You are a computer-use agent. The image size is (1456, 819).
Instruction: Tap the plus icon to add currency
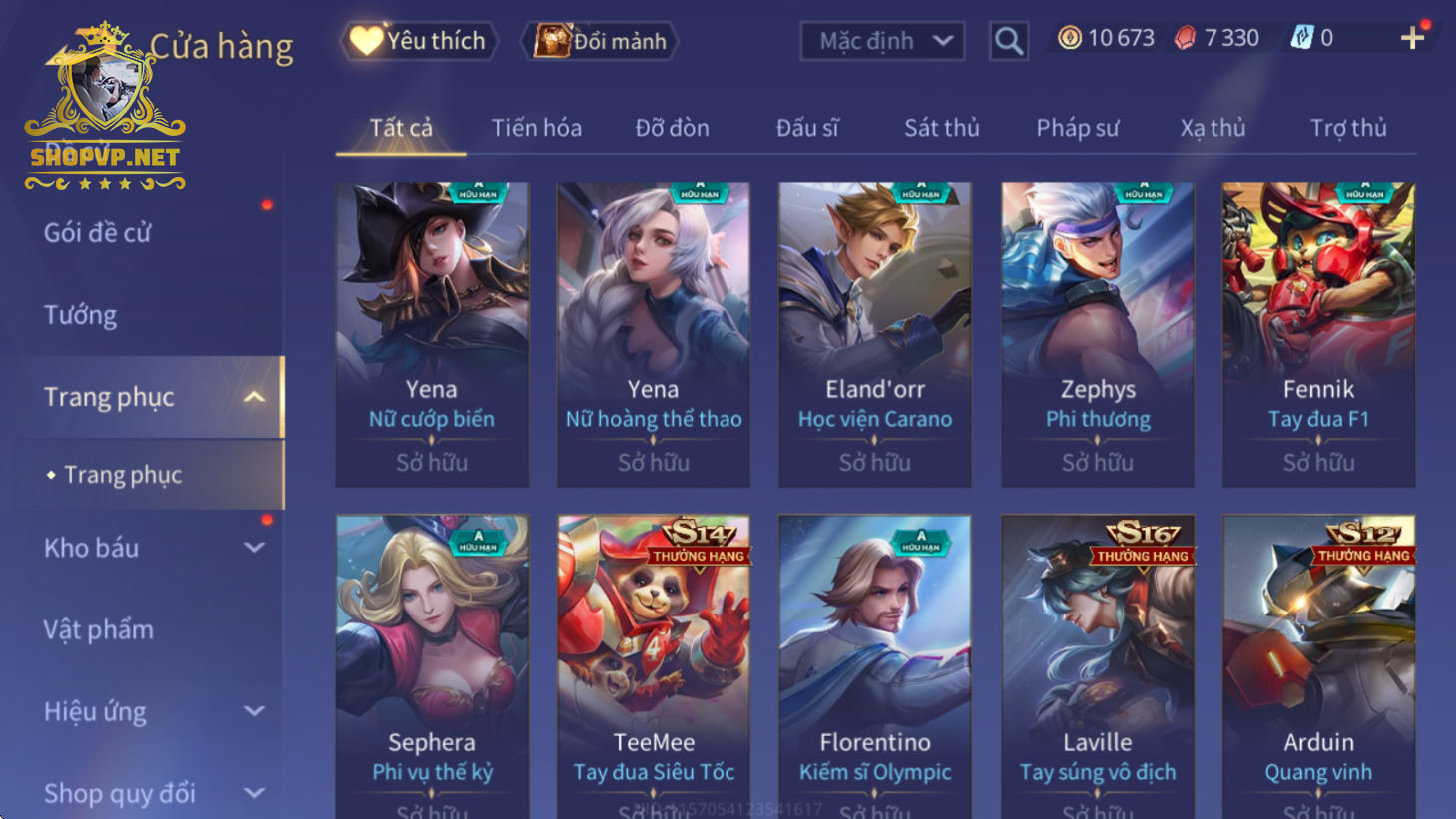[1412, 38]
